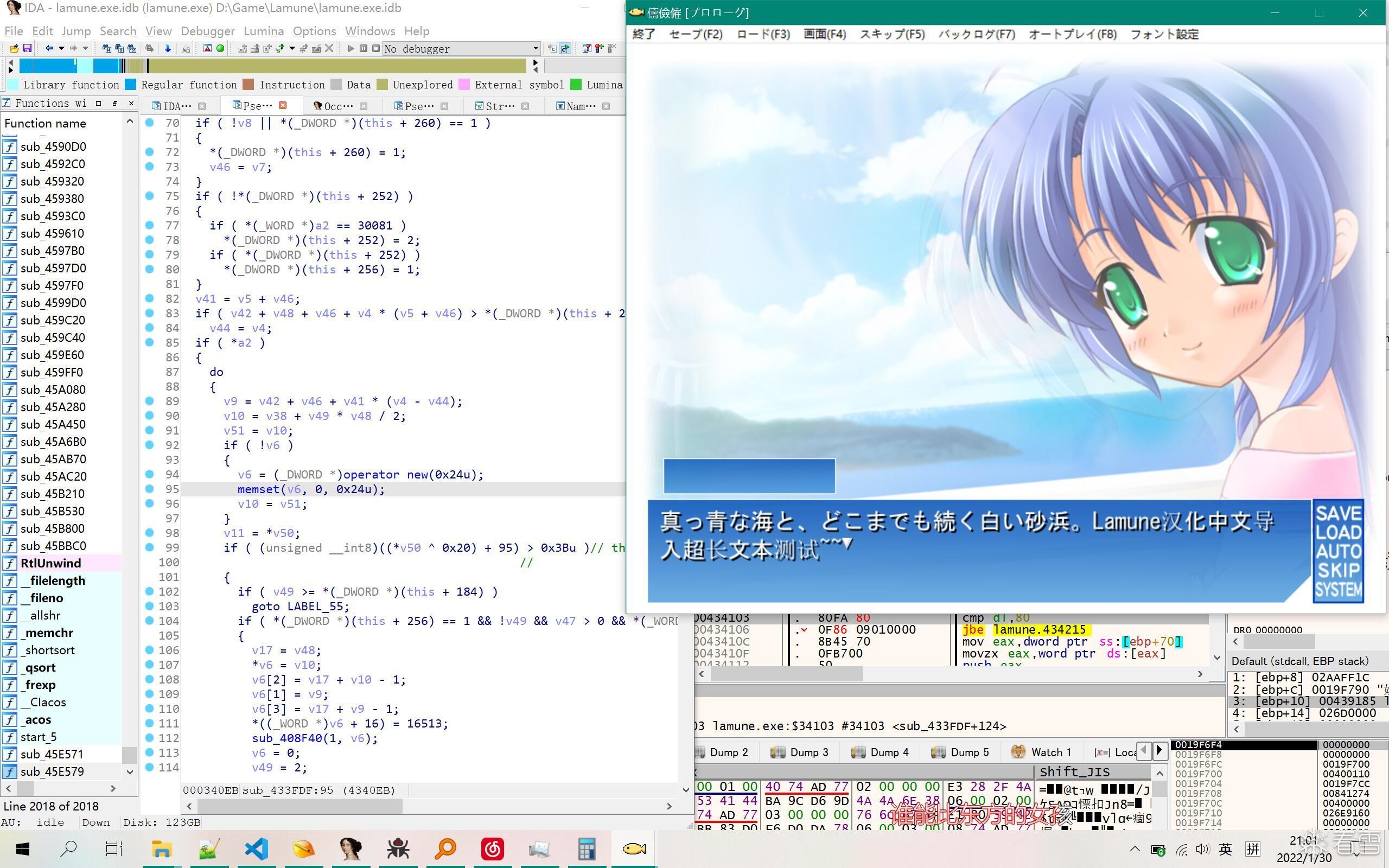
Task: Open the Debugger menu in IDA
Action: (x=207, y=31)
